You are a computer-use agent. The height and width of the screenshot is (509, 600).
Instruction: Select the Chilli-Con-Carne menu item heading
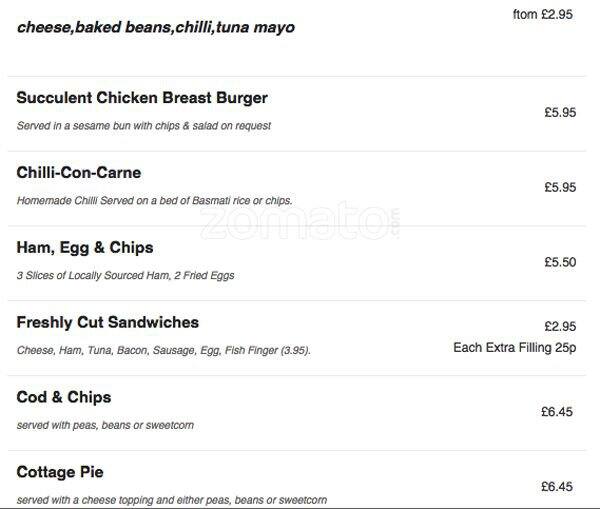(x=79, y=173)
